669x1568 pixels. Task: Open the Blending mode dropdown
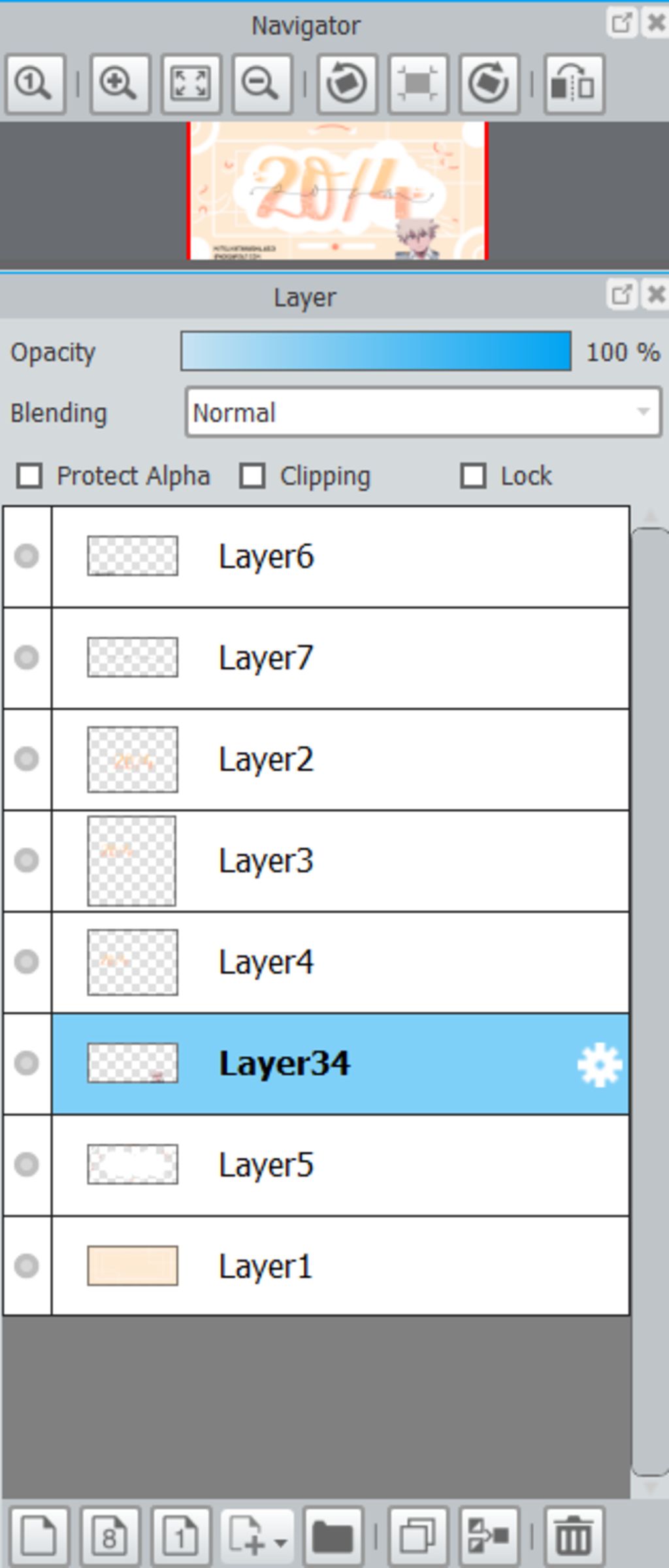(423, 412)
